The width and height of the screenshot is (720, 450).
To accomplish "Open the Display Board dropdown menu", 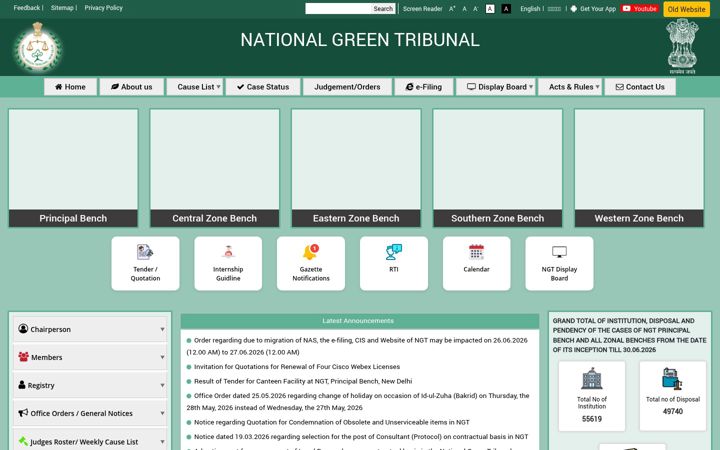I will tap(496, 87).
